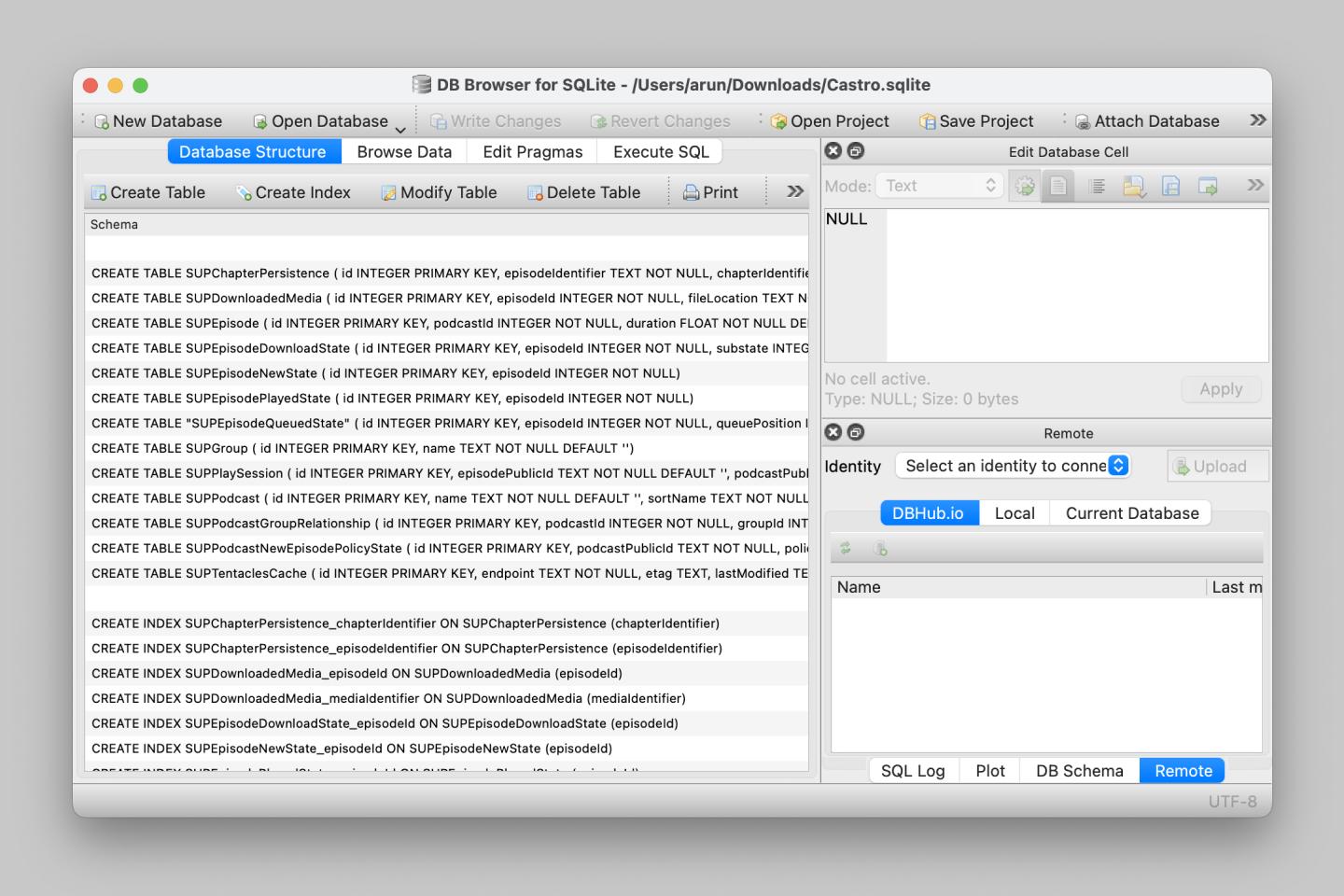1344x896 pixels.
Task: Click the export-to-file icon in the cell editor
Action: pyautogui.click(x=1170, y=187)
